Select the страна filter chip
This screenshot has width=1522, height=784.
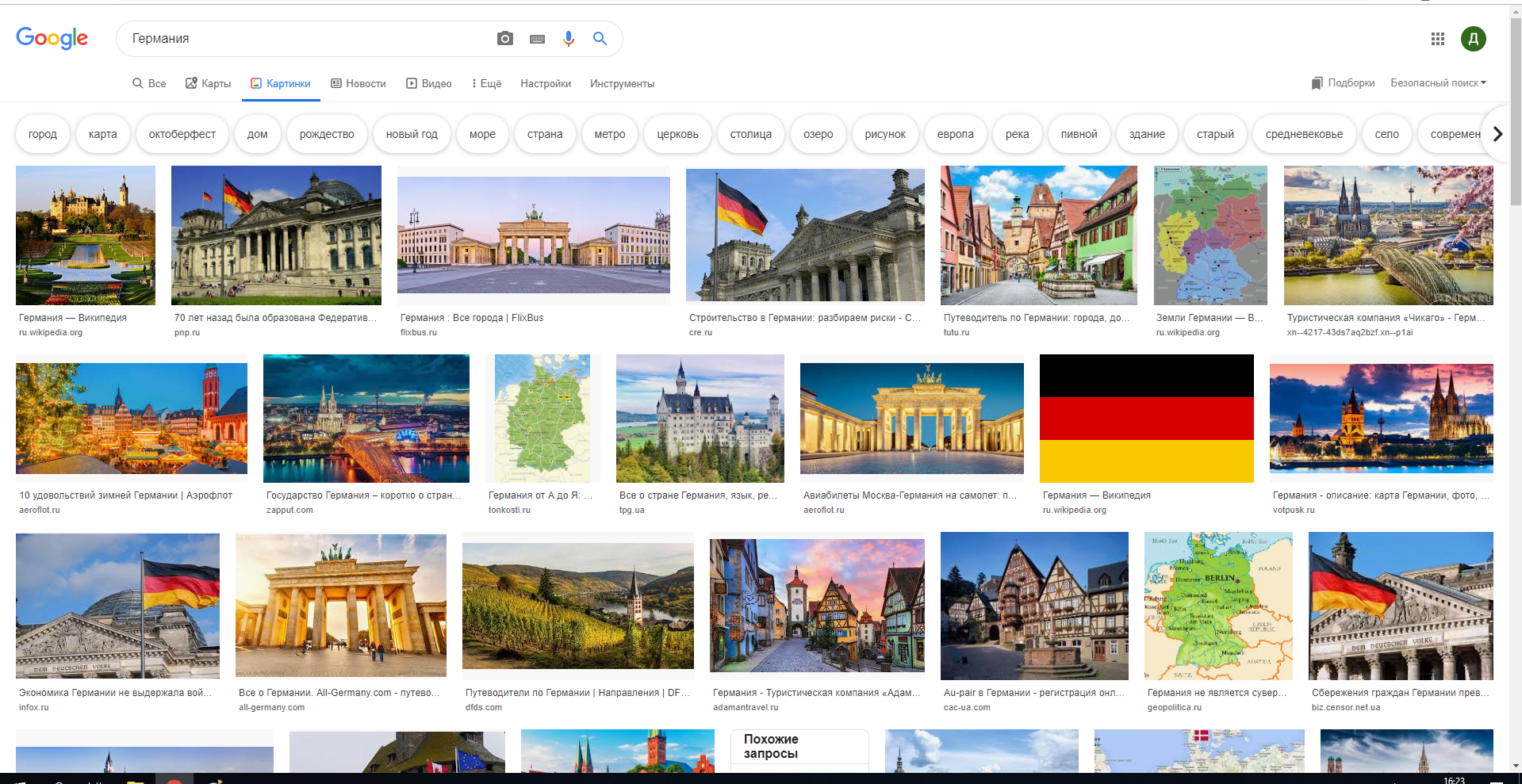click(x=545, y=134)
